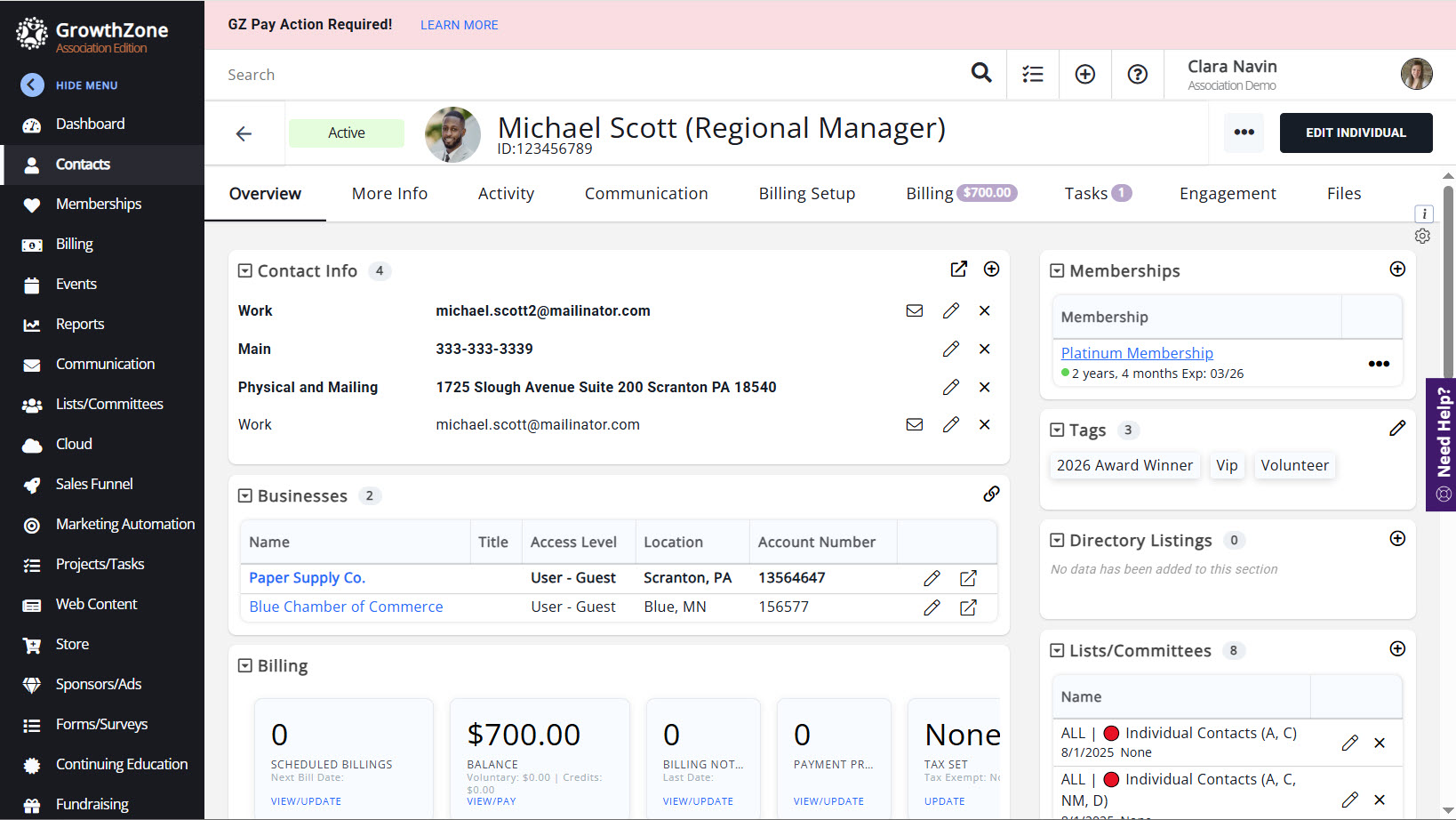Image resolution: width=1456 pixels, height=820 pixels.
Task: Click View/Update under Scheduled Billings
Action: click(x=306, y=801)
